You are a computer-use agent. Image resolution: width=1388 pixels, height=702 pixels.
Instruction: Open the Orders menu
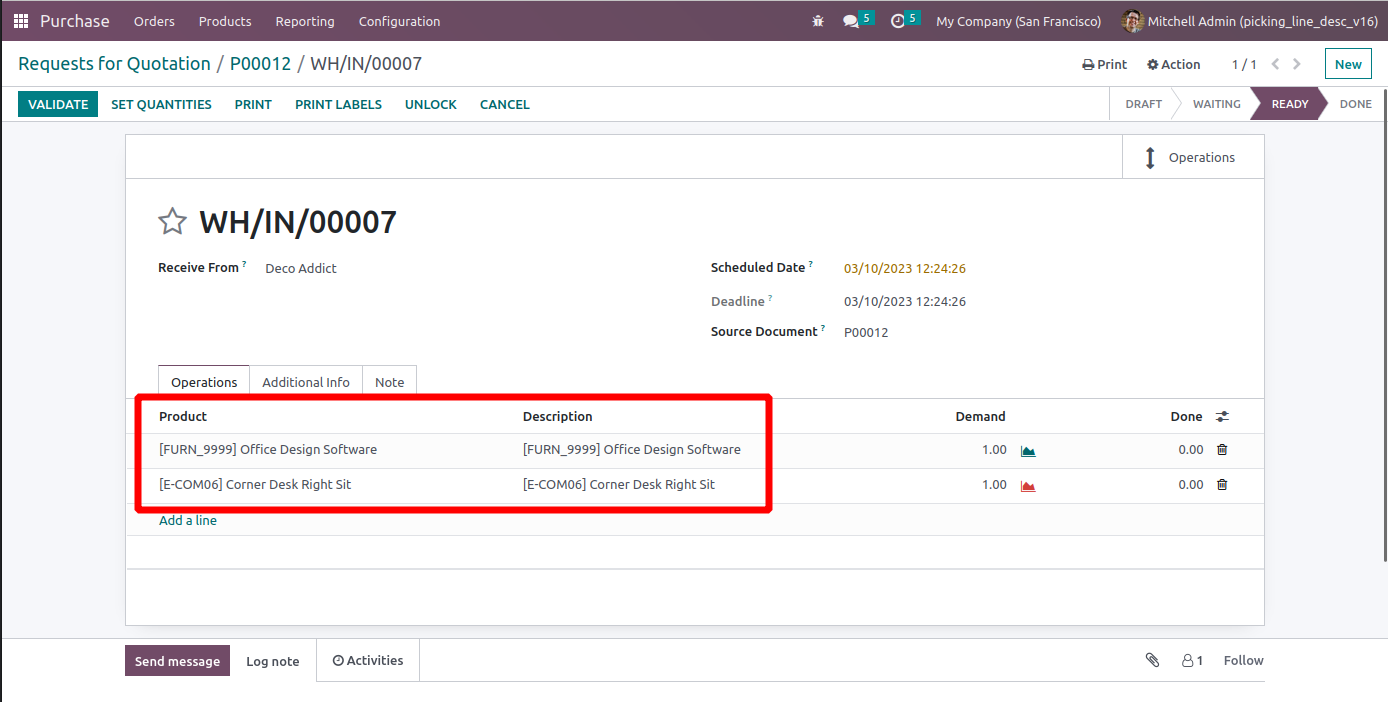tap(154, 21)
